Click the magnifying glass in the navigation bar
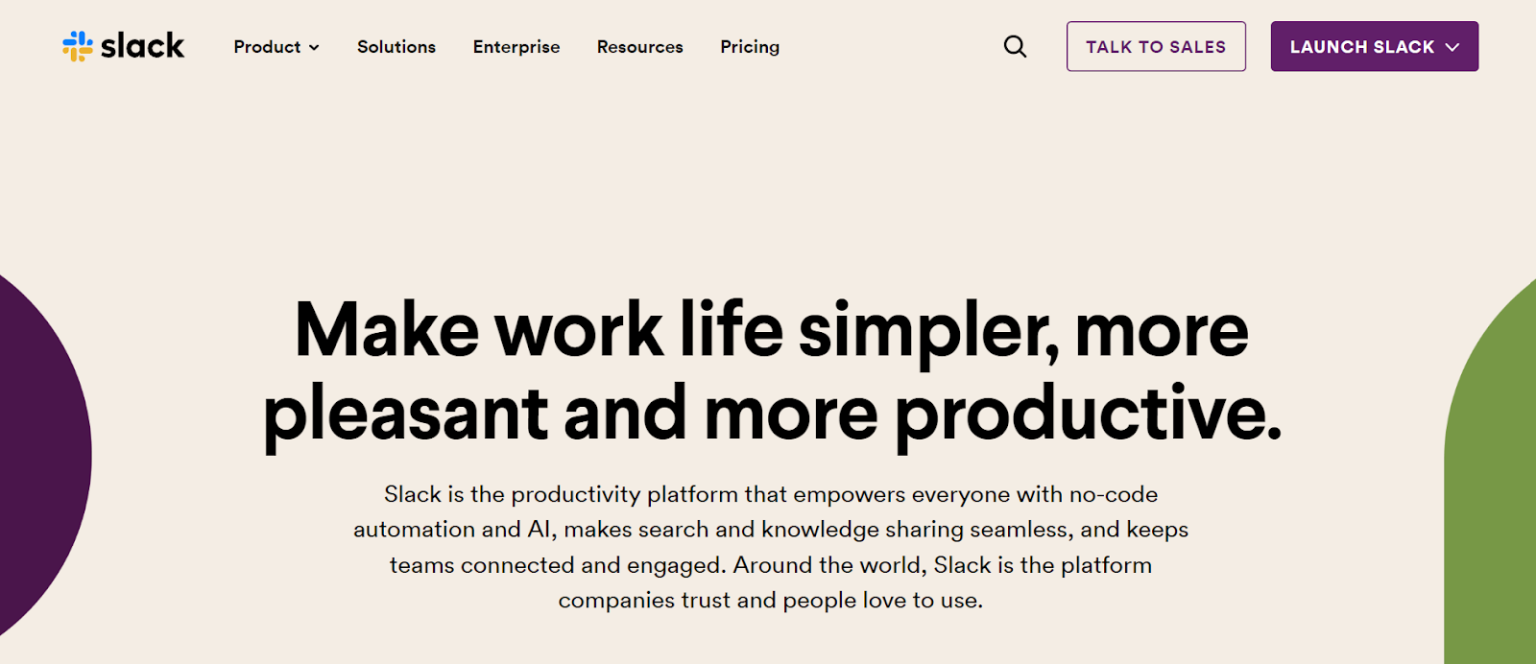1536x664 pixels. click(1015, 46)
